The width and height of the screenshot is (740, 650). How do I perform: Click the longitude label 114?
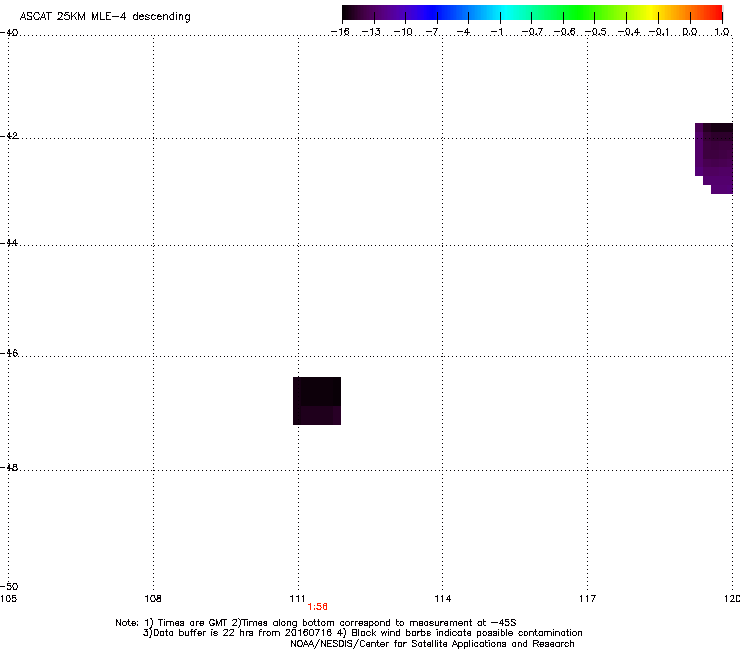point(442,599)
